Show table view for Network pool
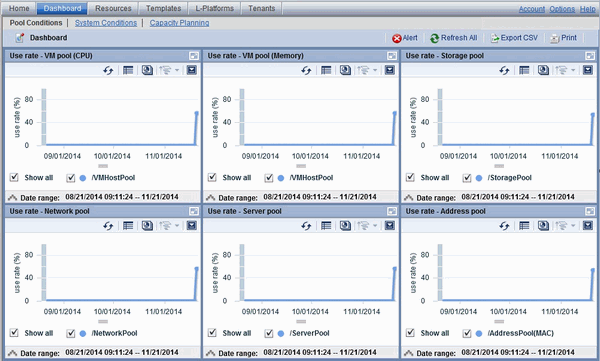The height and width of the screenshot is (361, 600). [128, 225]
